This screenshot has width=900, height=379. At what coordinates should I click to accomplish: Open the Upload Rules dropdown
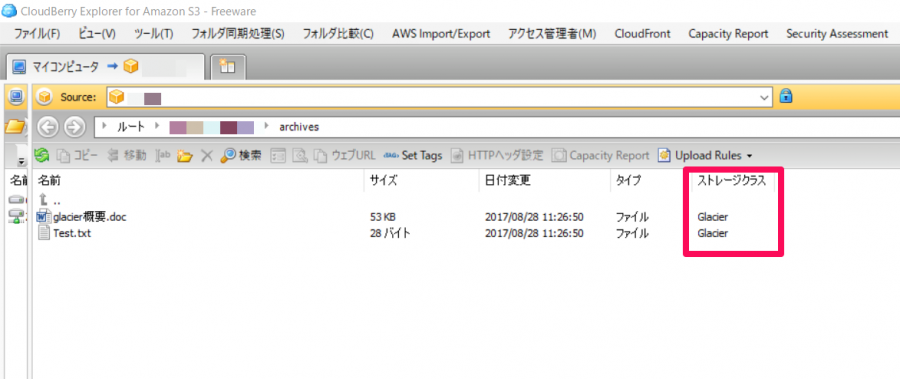(705, 156)
